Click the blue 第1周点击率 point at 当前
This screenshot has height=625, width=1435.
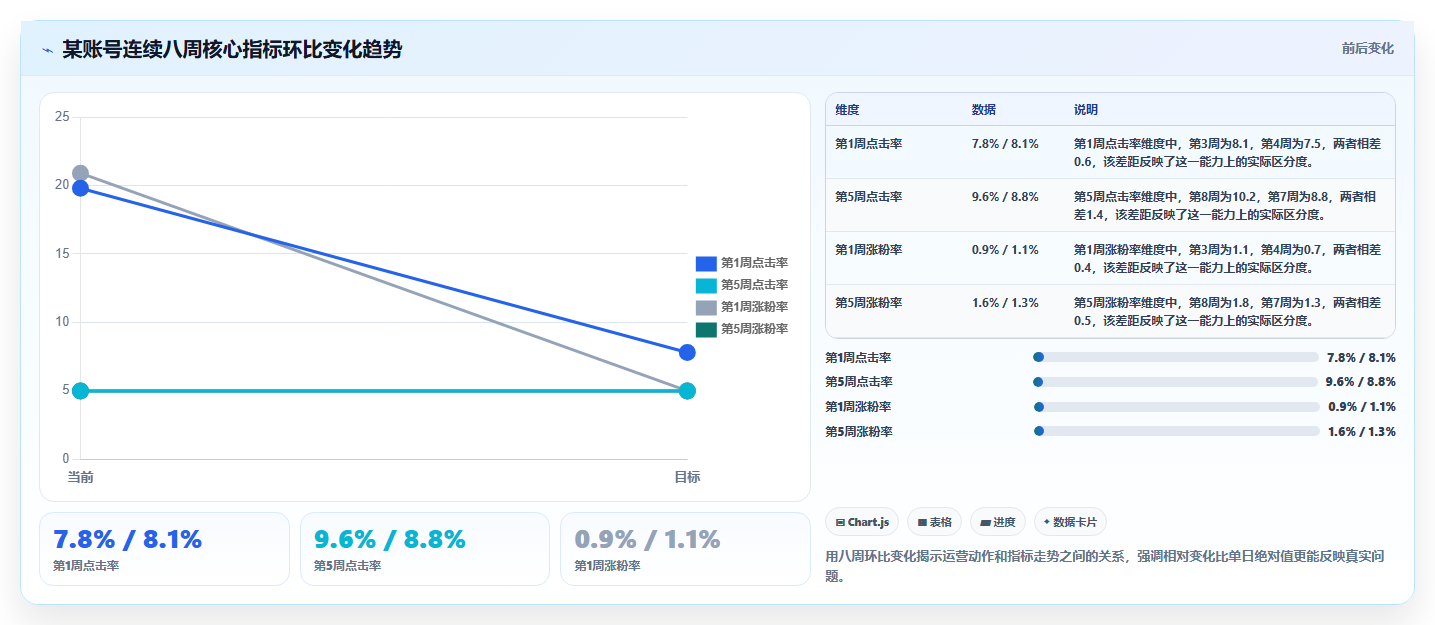(x=81, y=188)
